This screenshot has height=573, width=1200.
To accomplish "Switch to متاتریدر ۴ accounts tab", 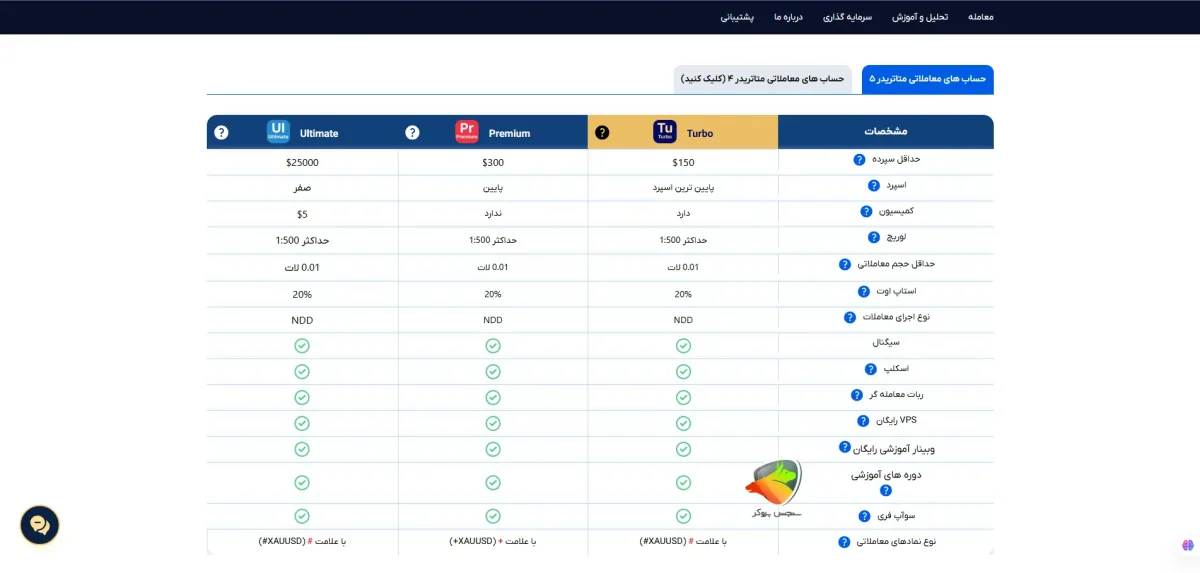I will click(762, 78).
